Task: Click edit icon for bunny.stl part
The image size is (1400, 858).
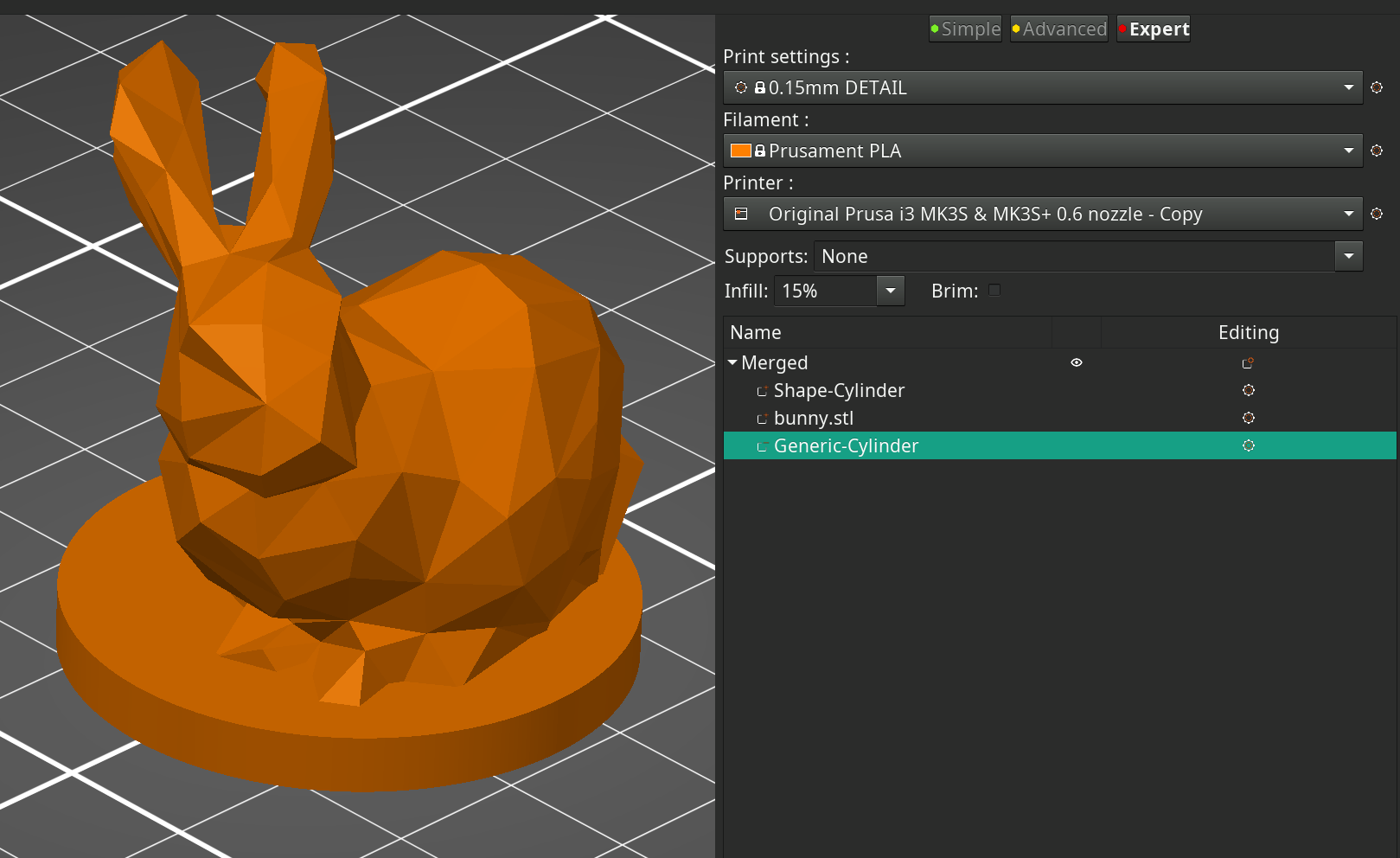Action: 1248,418
